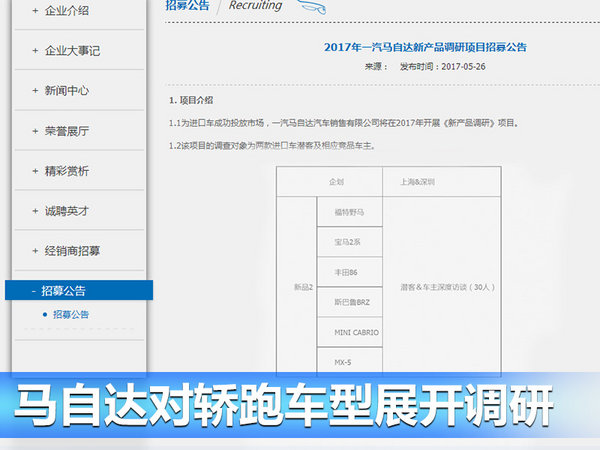
Task: Expand the 精彩赏析 plus icon
Action: pyautogui.click(x=35, y=171)
